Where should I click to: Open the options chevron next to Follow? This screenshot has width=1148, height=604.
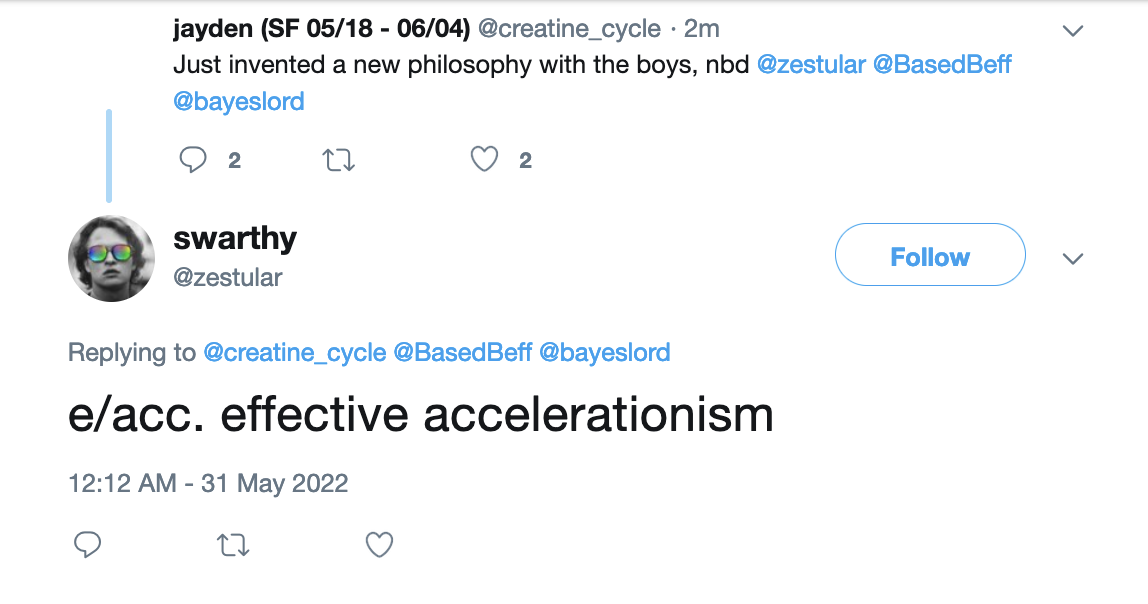click(x=1073, y=258)
